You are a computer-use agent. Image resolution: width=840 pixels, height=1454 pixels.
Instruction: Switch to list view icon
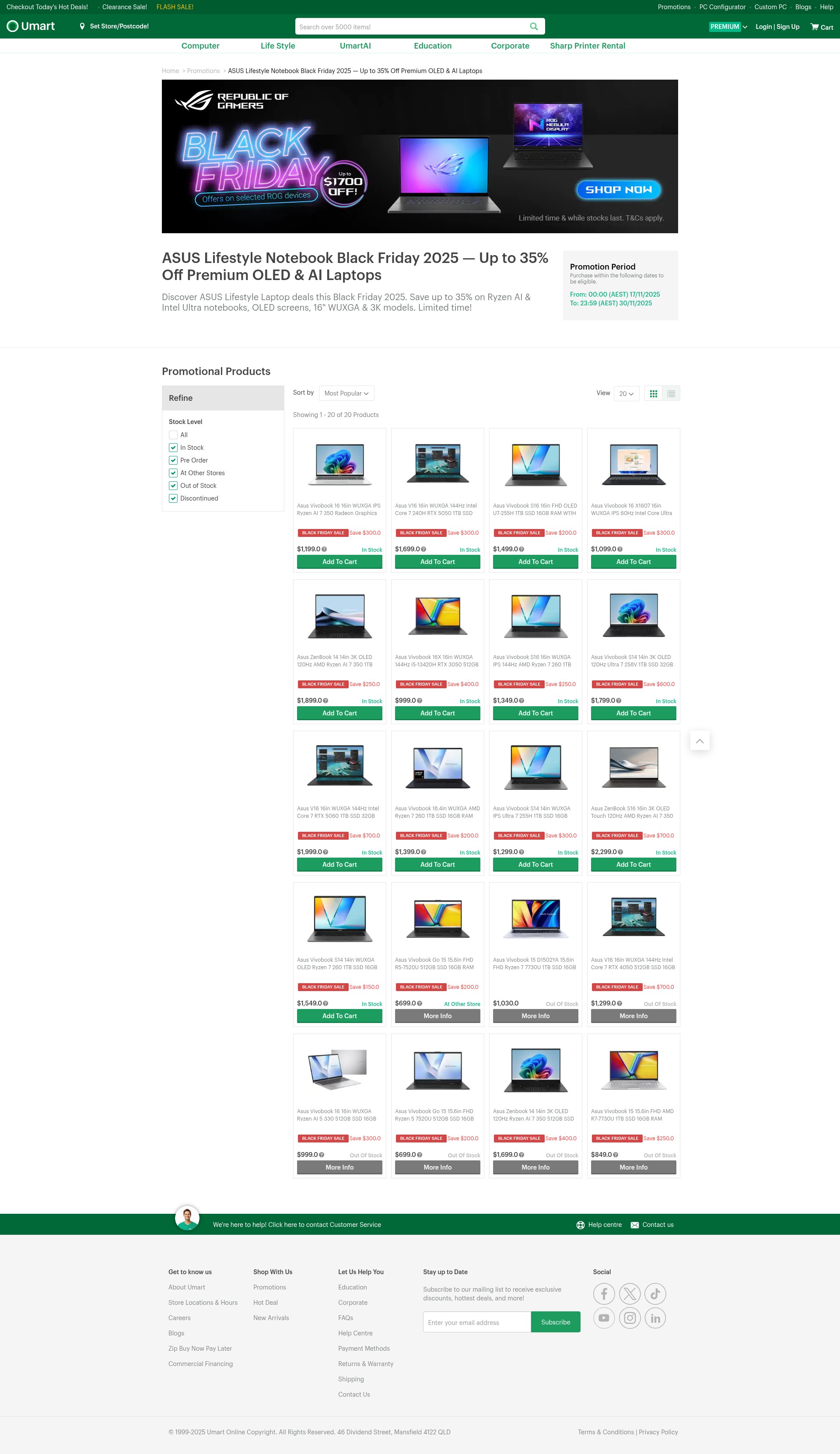coord(671,393)
